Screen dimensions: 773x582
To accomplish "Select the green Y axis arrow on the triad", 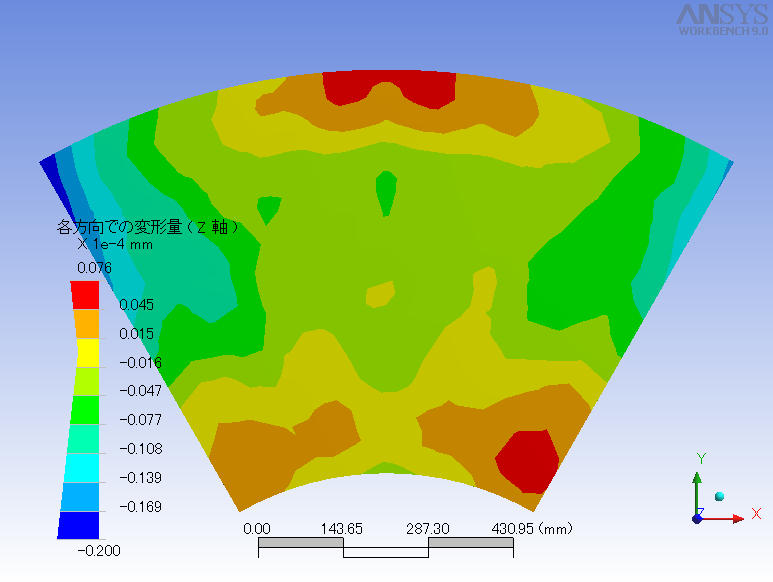I will click(x=697, y=494).
